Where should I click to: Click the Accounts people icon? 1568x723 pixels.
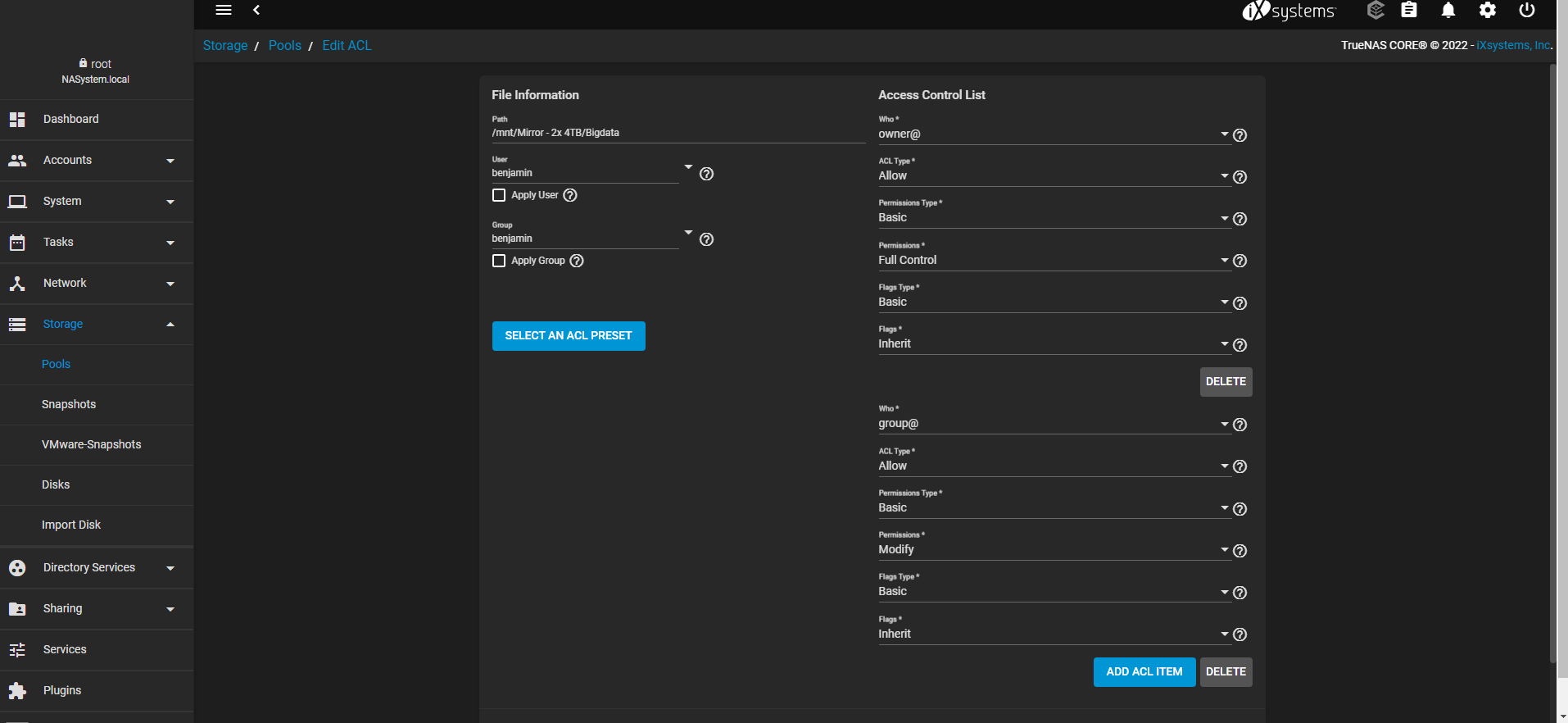(x=17, y=161)
